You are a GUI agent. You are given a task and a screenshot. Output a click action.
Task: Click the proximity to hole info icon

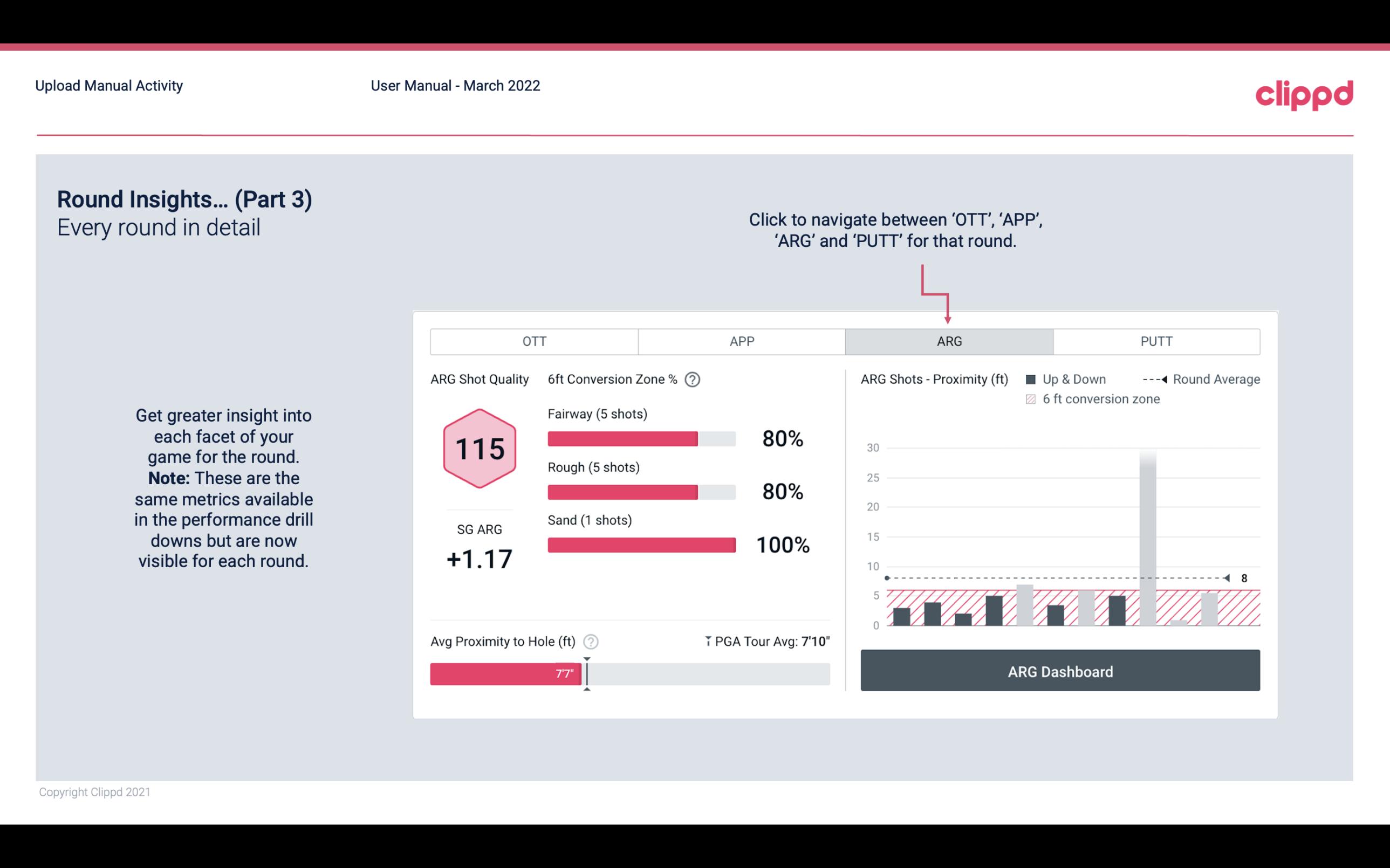pos(591,641)
